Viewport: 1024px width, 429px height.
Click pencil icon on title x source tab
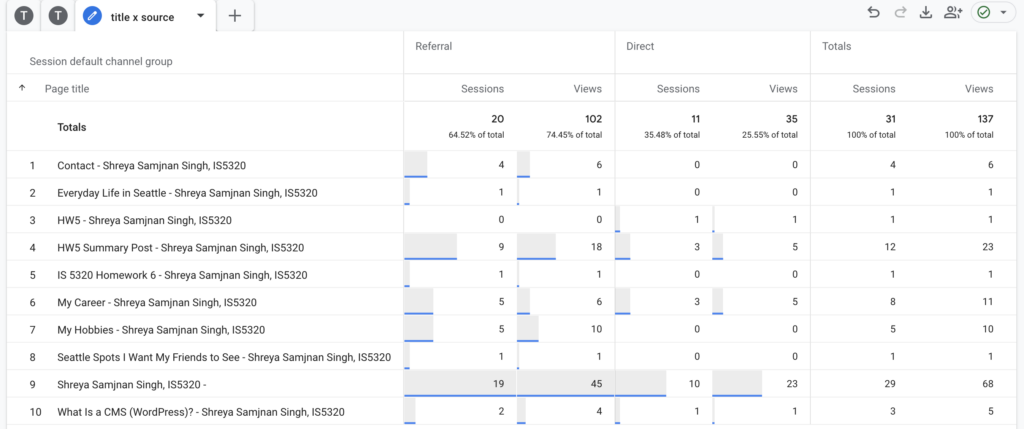[93, 16]
